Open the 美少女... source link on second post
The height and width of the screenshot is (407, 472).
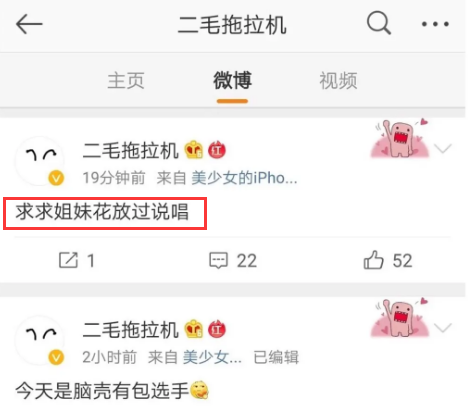[212, 357]
